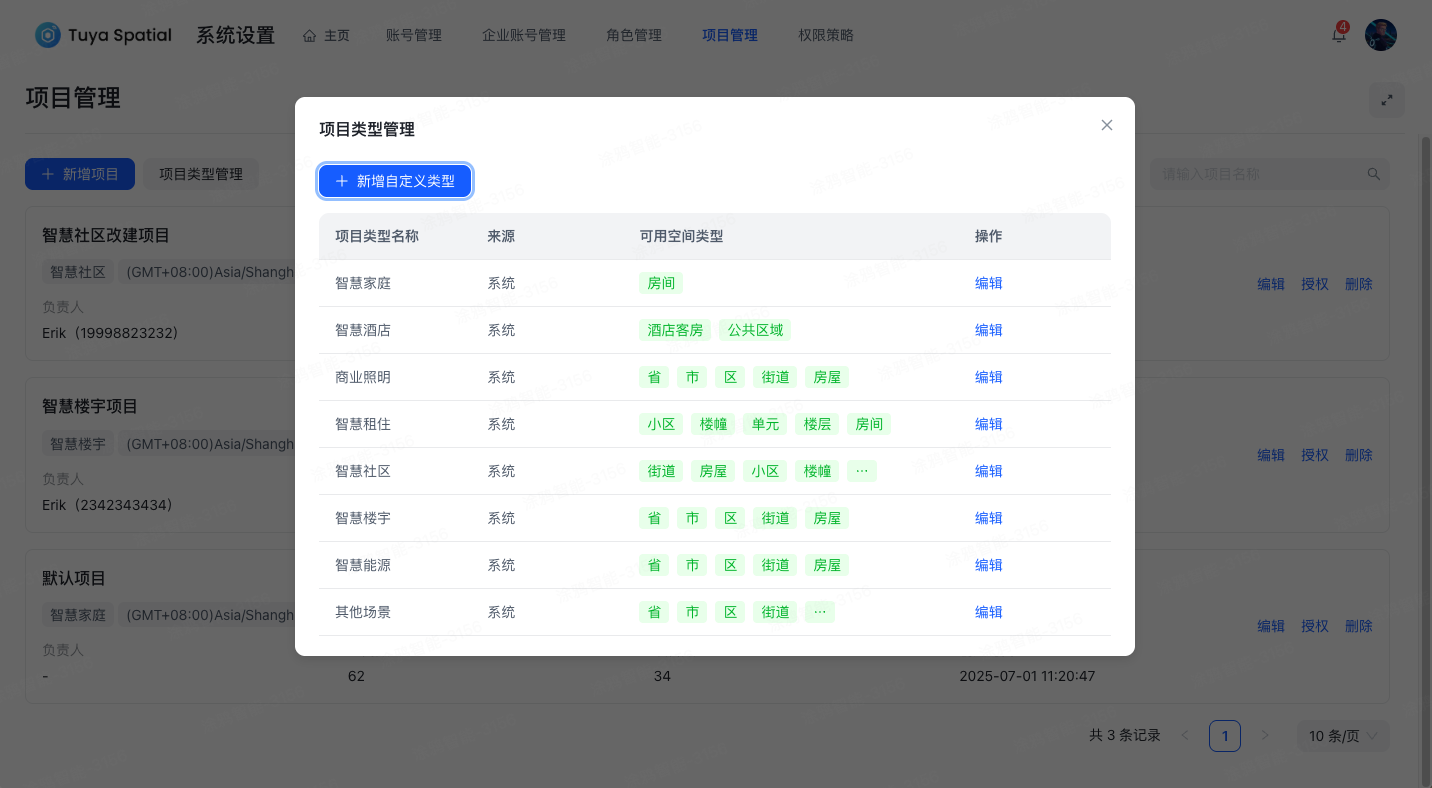Click 删除 for 智慧楼宇项目

[1359, 455]
